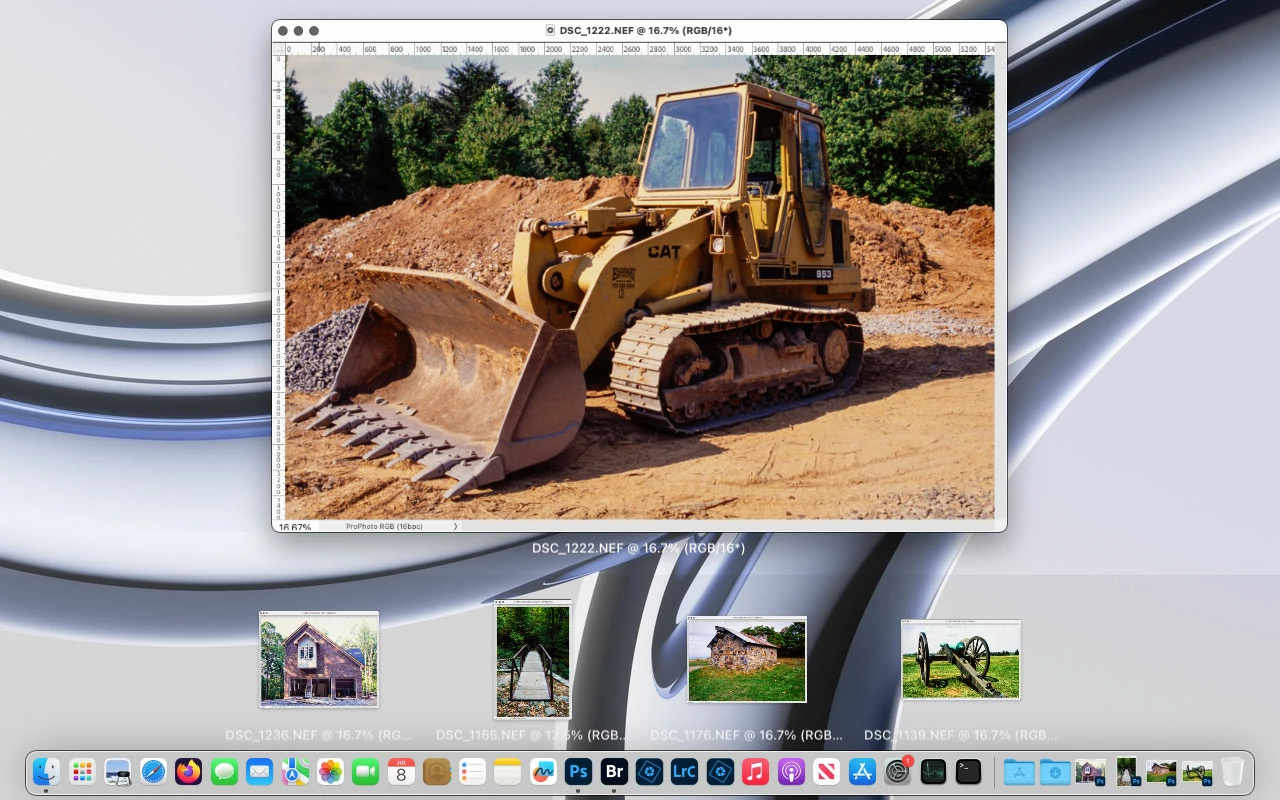1280x800 pixels.
Task: Open Finder from the Dock
Action: (x=47, y=772)
